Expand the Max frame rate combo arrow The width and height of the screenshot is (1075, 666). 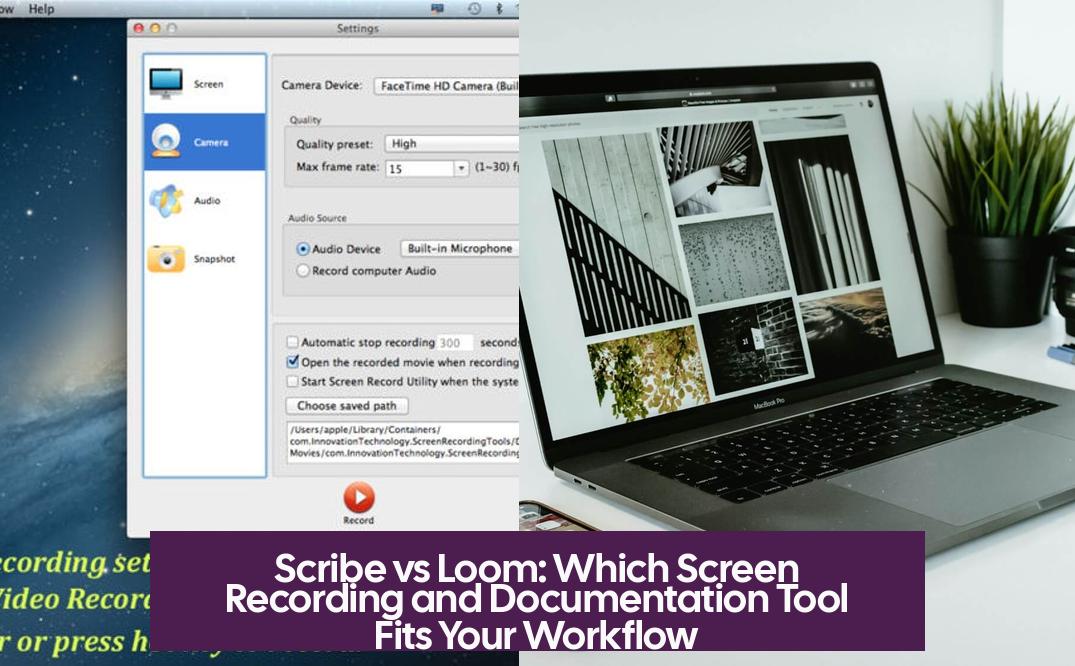coord(461,168)
